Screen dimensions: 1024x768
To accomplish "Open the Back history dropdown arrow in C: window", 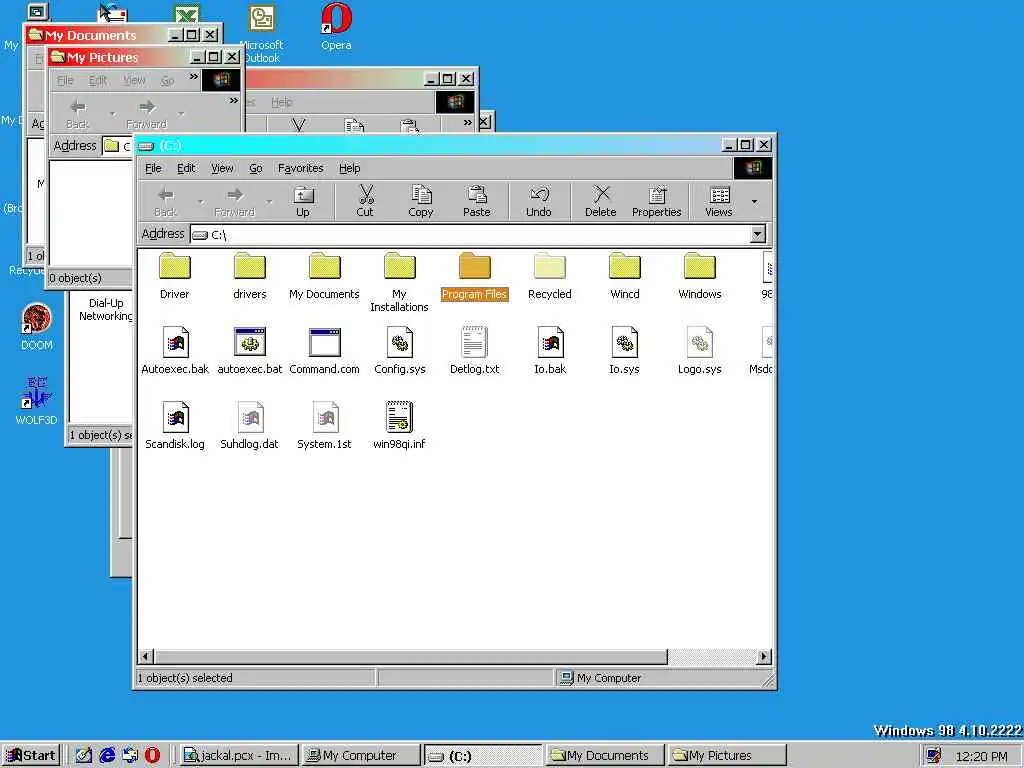I will (200, 202).
